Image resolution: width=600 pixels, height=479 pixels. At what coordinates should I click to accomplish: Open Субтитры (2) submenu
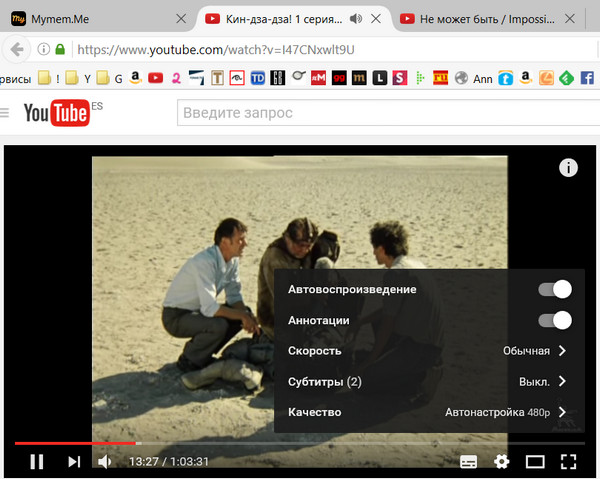click(x=428, y=381)
